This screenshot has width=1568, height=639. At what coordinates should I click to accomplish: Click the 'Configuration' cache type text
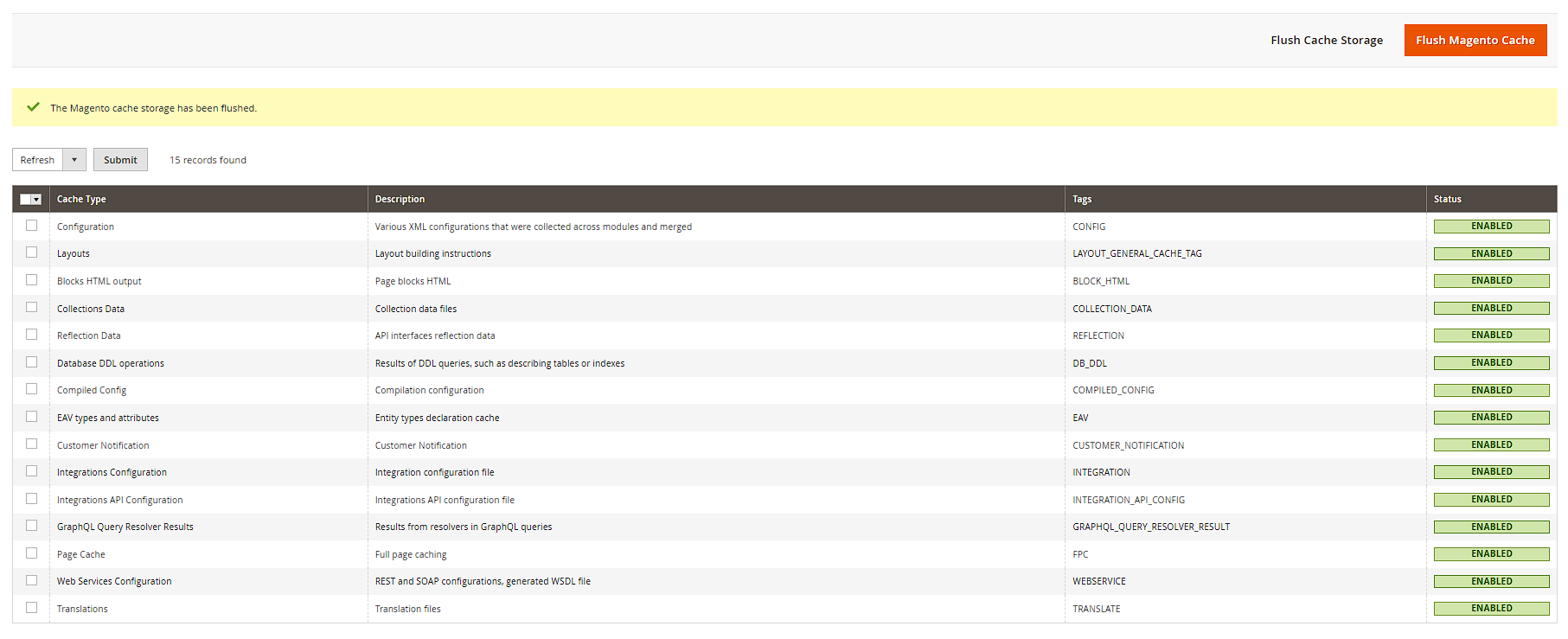coord(86,227)
